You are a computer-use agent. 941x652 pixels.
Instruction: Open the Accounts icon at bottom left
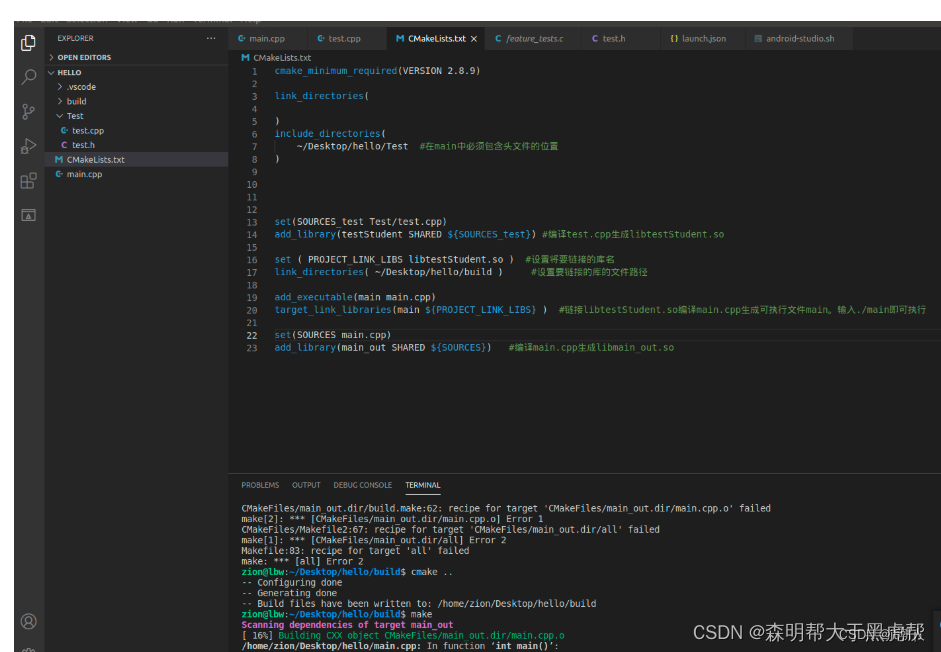point(28,621)
